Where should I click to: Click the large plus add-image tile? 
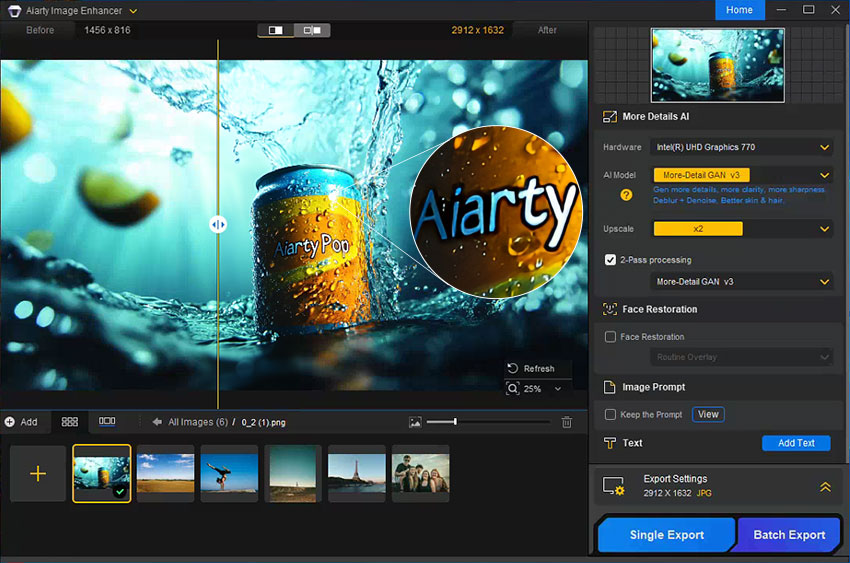(38, 474)
